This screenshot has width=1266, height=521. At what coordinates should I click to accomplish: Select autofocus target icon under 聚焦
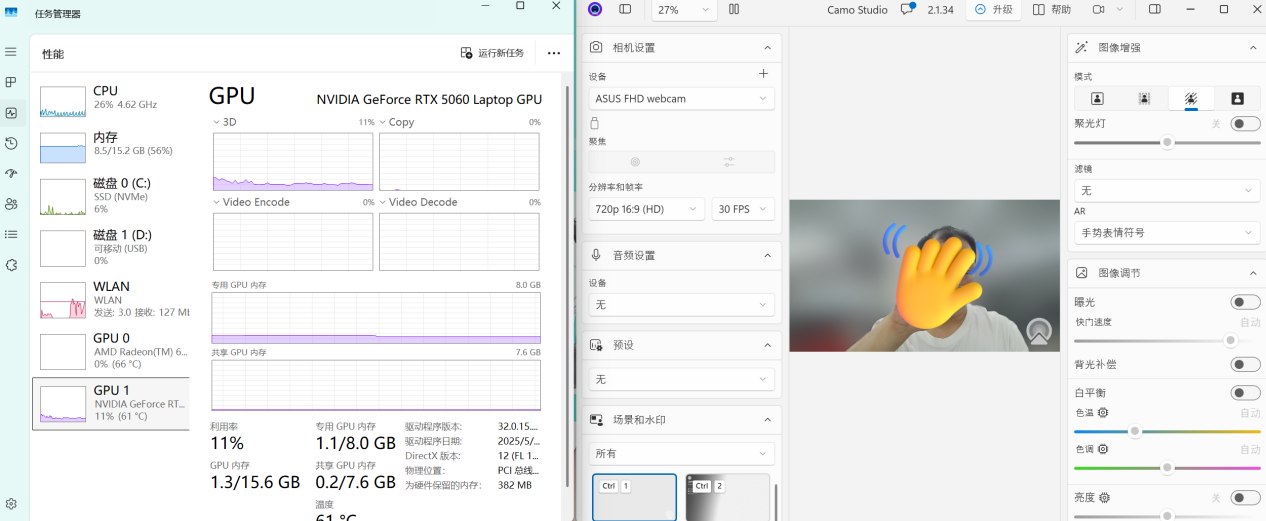point(635,162)
